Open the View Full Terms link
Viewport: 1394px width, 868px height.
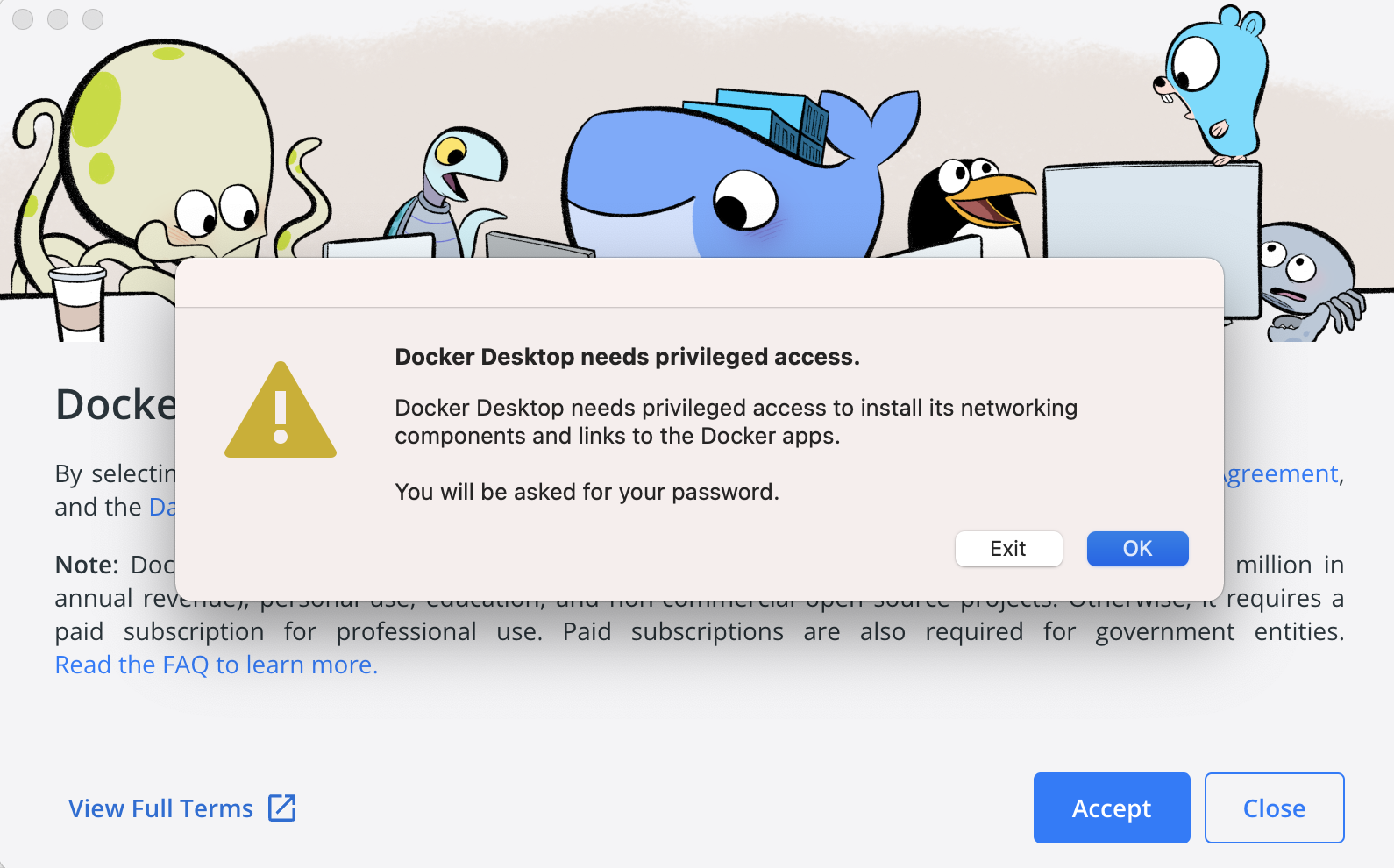(x=160, y=808)
